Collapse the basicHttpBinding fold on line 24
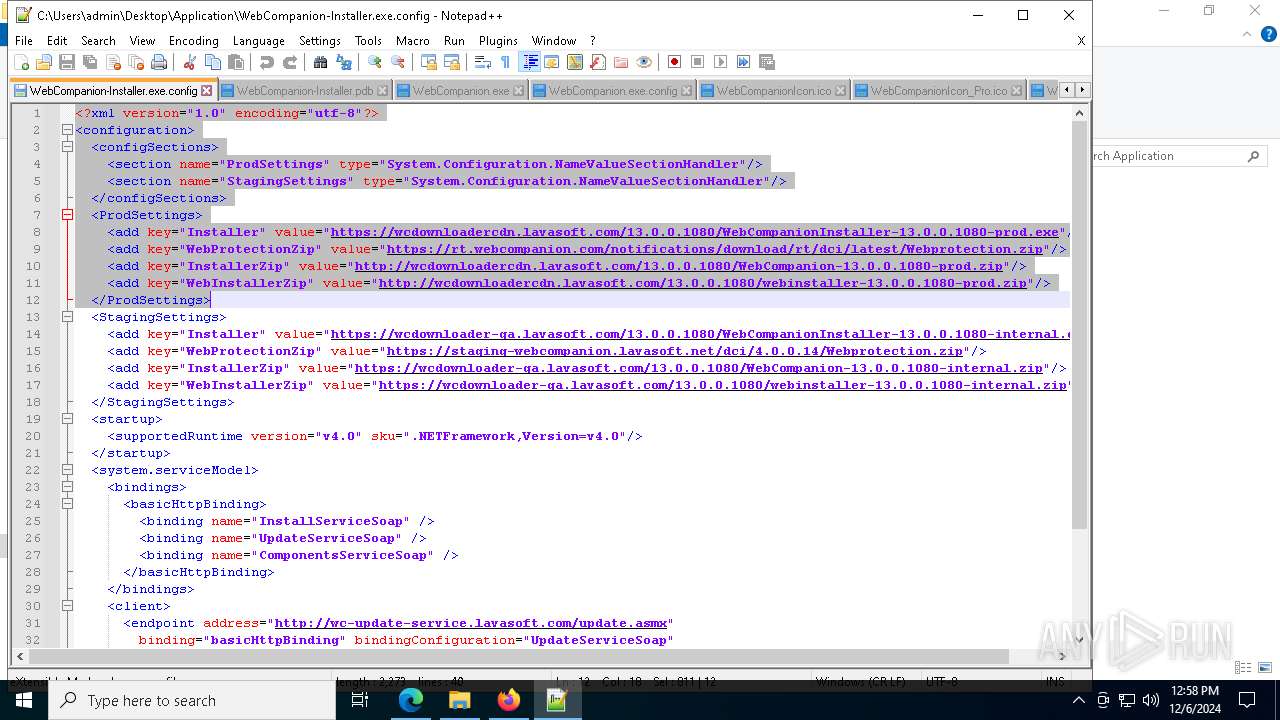The height and width of the screenshot is (720, 1280). [x=67, y=504]
